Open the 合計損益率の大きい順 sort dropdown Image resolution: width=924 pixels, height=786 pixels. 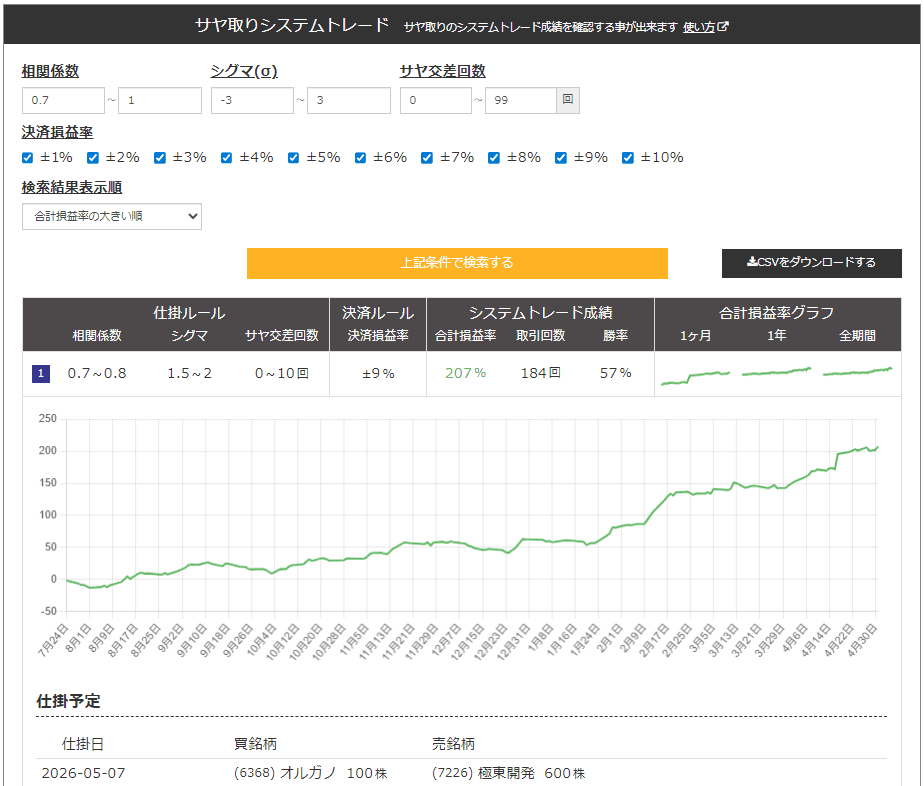coord(112,216)
